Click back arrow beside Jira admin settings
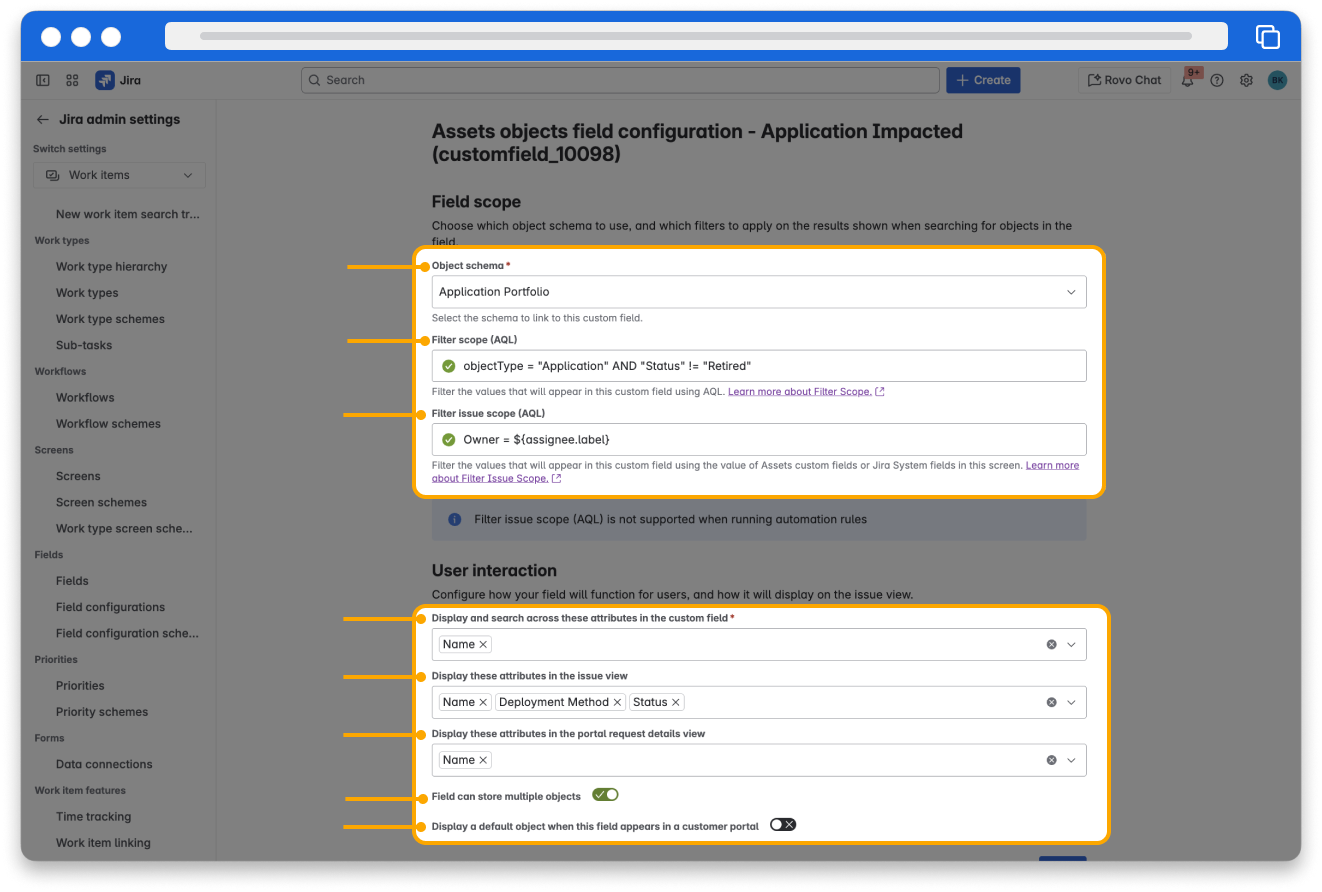This screenshot has height=892, width=1322. (x=43, y=119)
